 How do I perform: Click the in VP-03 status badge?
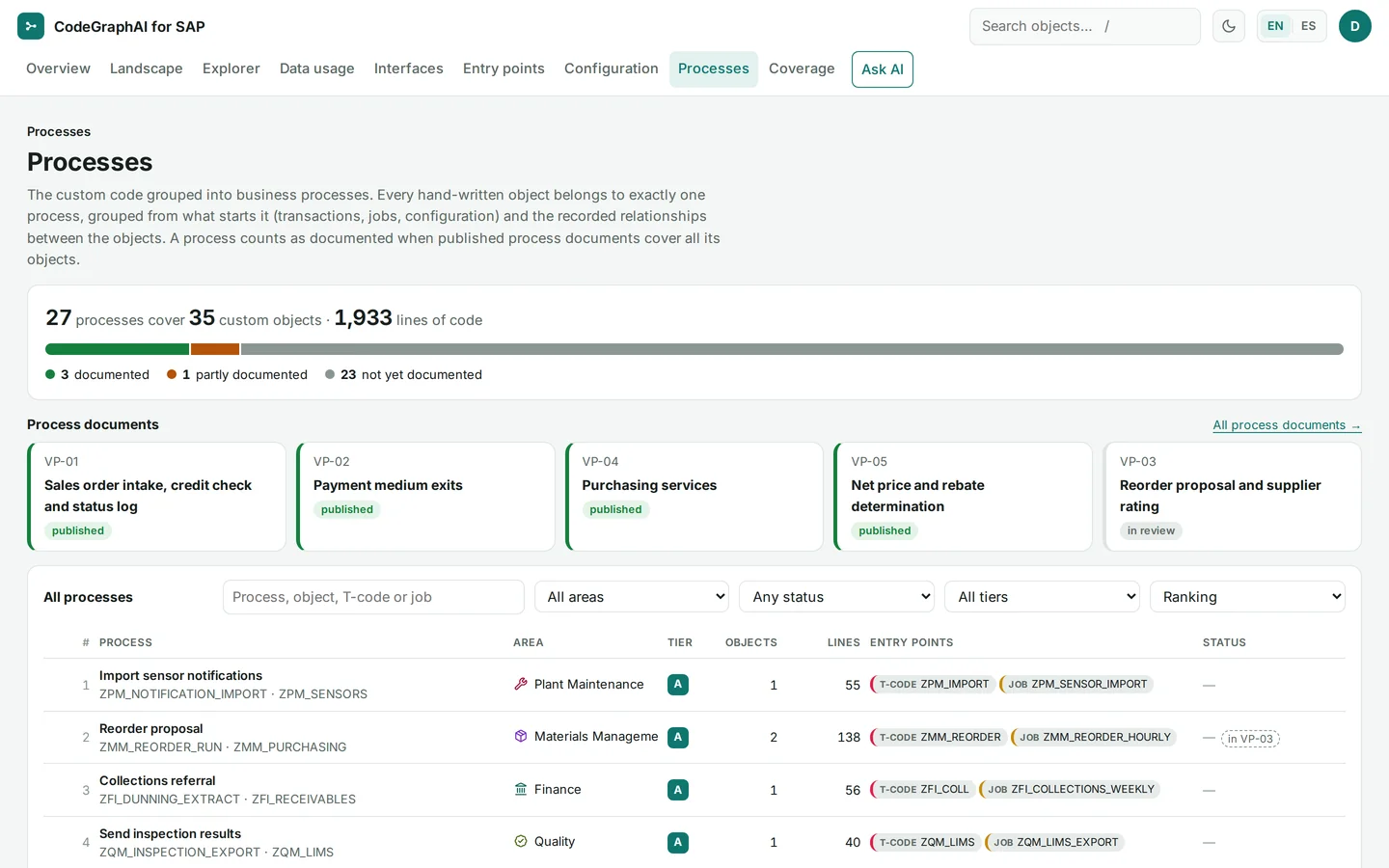(x=1250, y=739)
